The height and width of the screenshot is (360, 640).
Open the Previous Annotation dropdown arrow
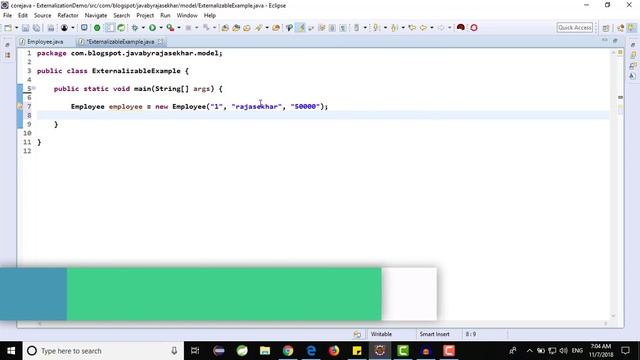(403, 28)
